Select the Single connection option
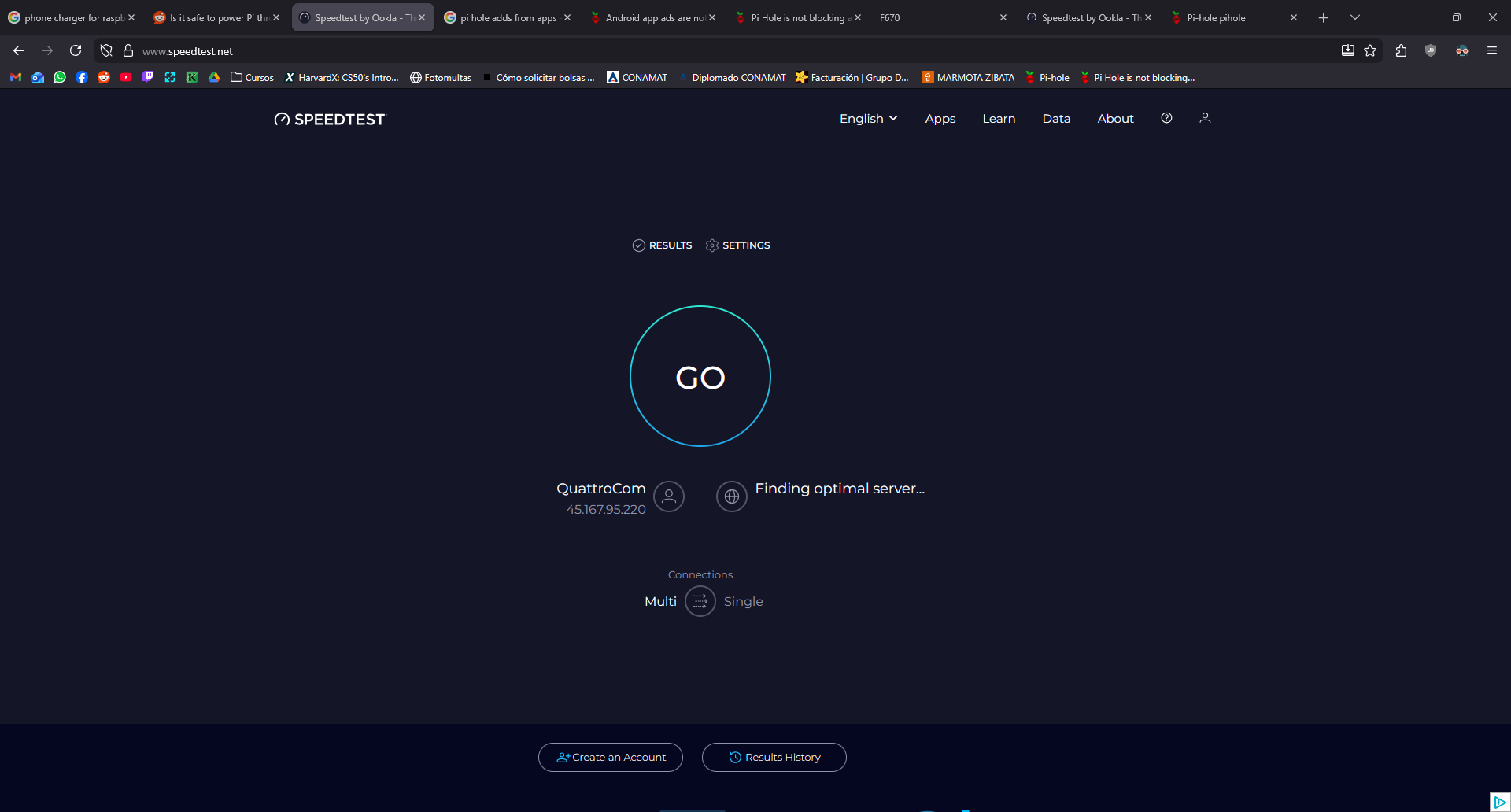Viewport: 1511px width, 812px height. pos(743,601)
